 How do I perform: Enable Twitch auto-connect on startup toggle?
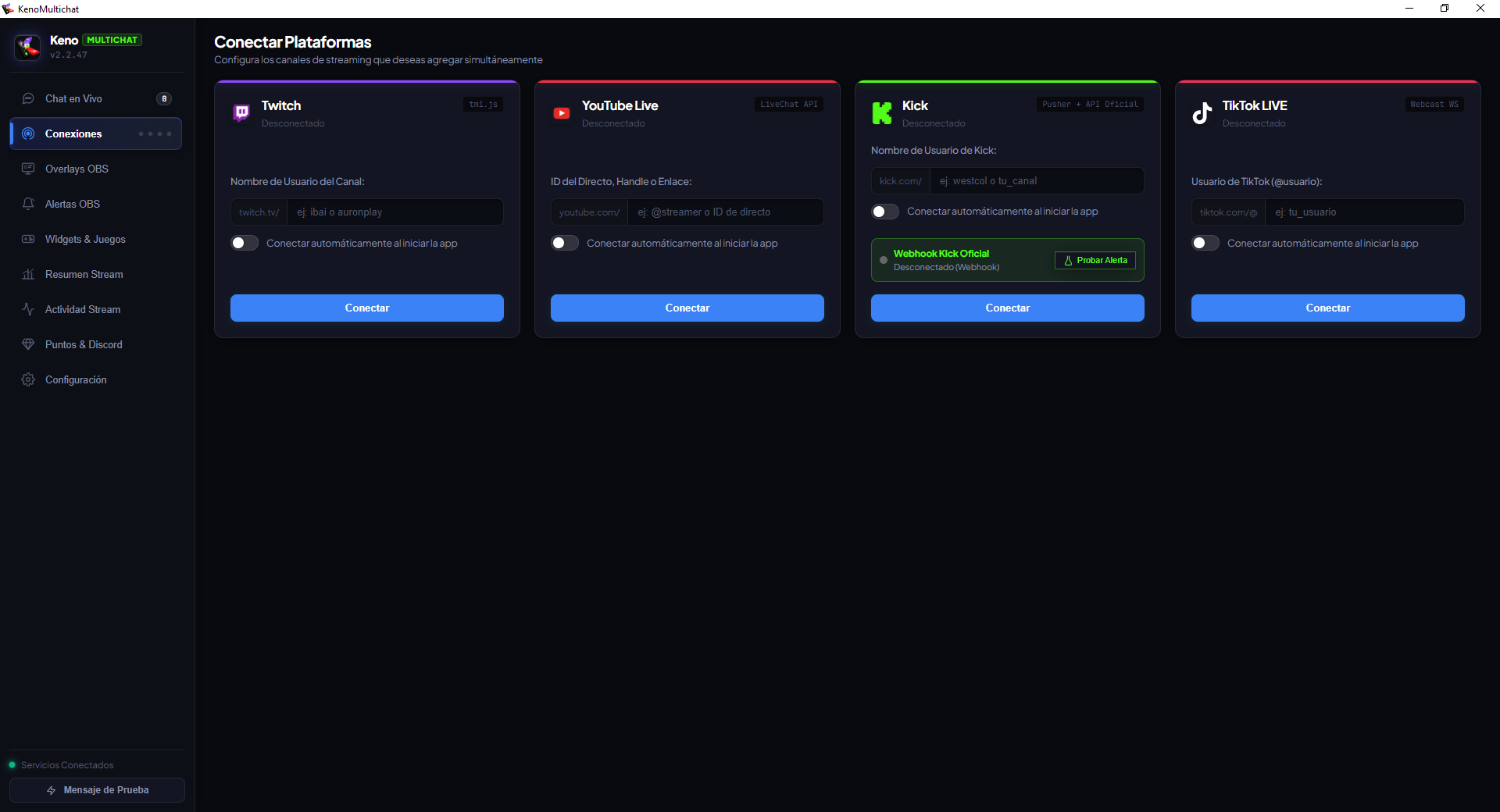pyautogui.click(x=245, y=243)
